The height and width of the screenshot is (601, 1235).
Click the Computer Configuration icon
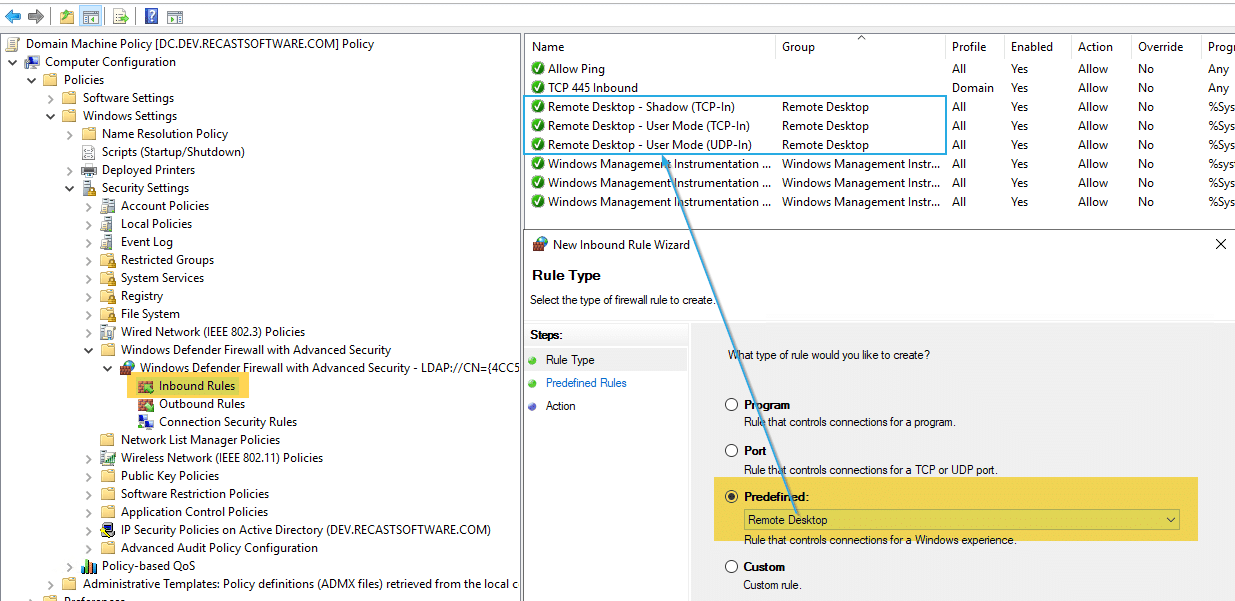[32, 62]
